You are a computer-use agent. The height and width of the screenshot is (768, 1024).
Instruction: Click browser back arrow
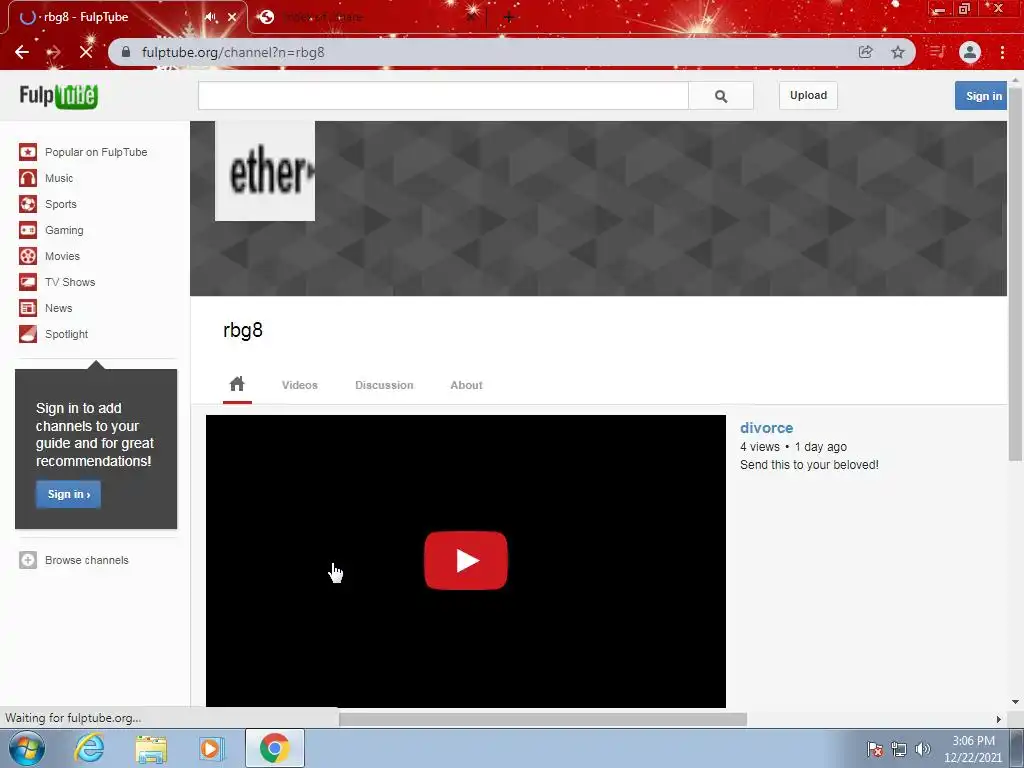22,52
